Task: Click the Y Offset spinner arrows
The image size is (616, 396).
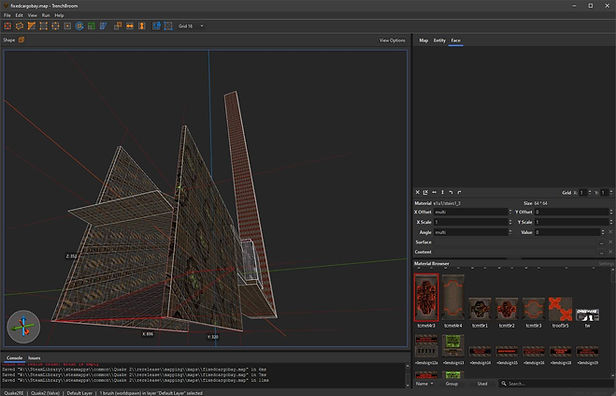Action: (x=611, y=212)
